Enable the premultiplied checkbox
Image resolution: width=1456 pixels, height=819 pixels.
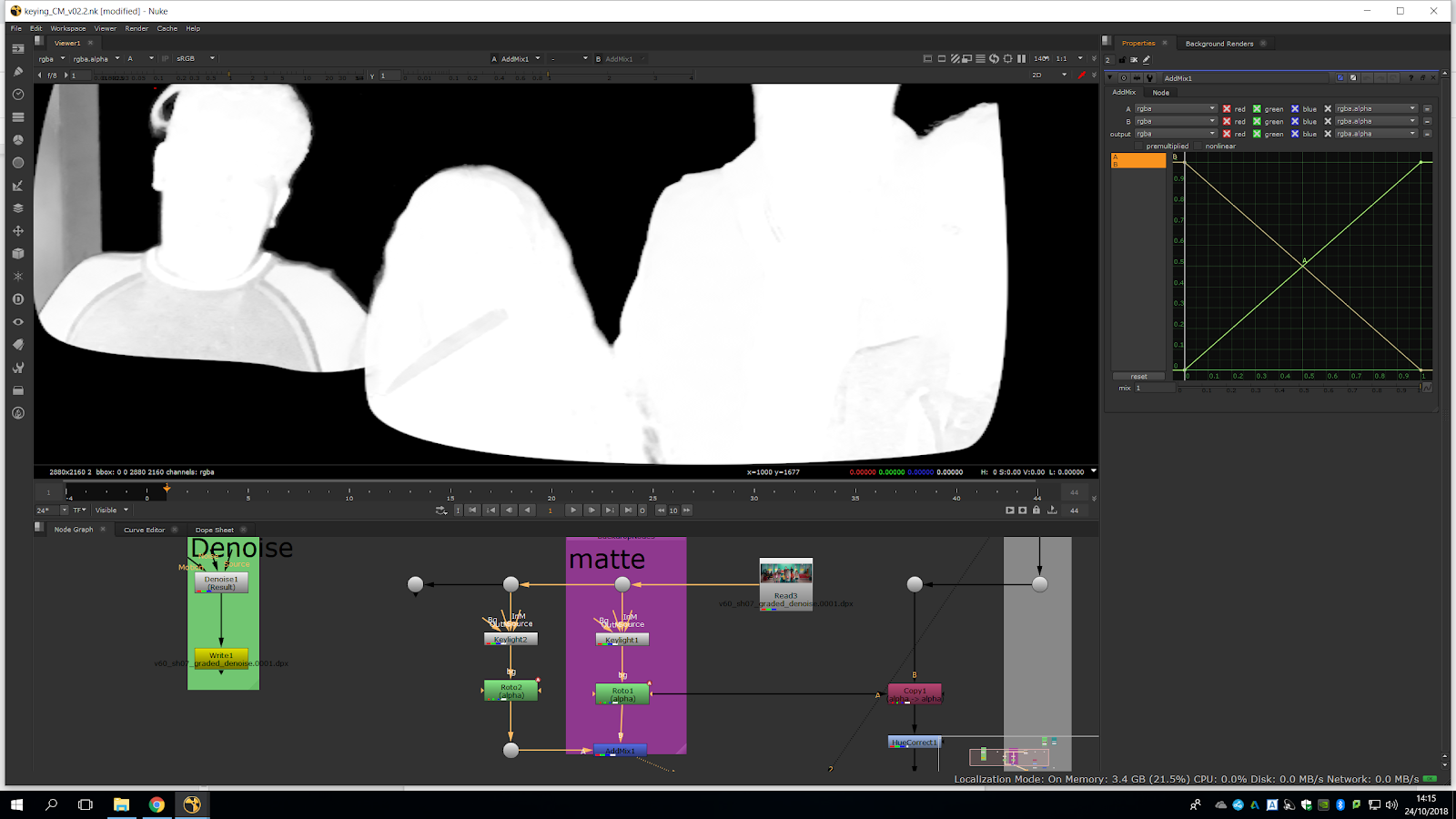point(1139,147)
